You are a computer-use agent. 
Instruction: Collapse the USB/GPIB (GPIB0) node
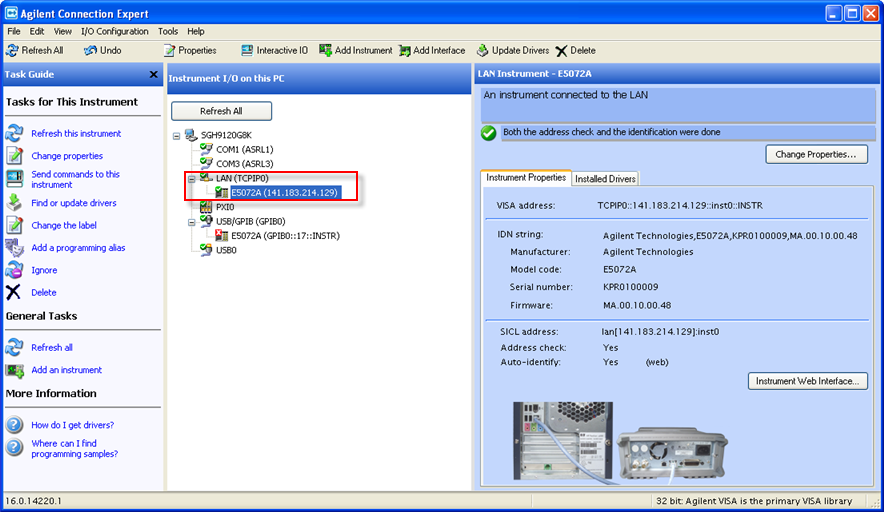192,222
